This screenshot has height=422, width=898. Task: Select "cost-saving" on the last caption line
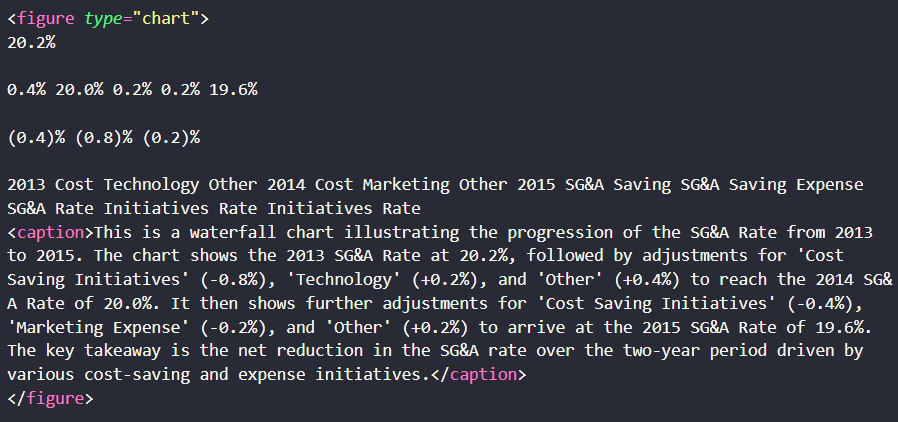137,375
